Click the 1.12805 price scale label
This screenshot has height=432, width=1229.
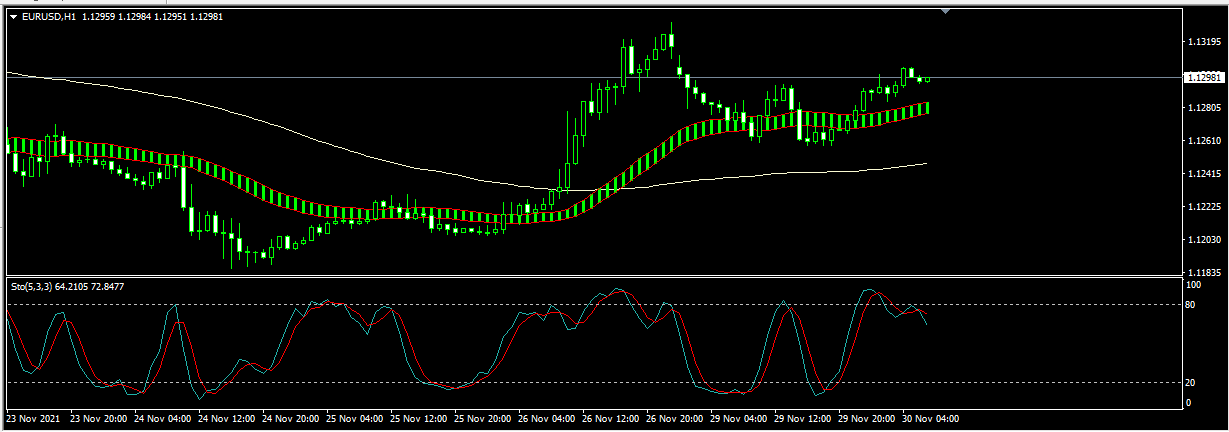[x=1202, y=108]
